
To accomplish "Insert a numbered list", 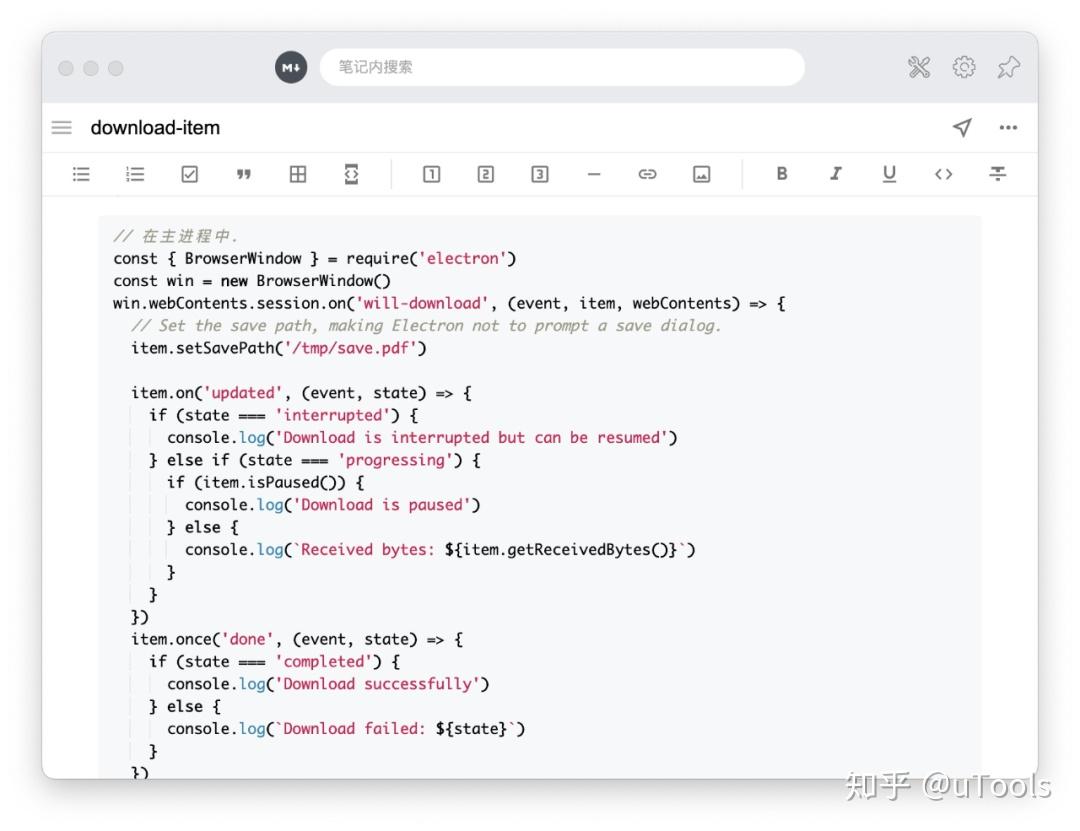I will pyautogui.click(x=135, y=173).
